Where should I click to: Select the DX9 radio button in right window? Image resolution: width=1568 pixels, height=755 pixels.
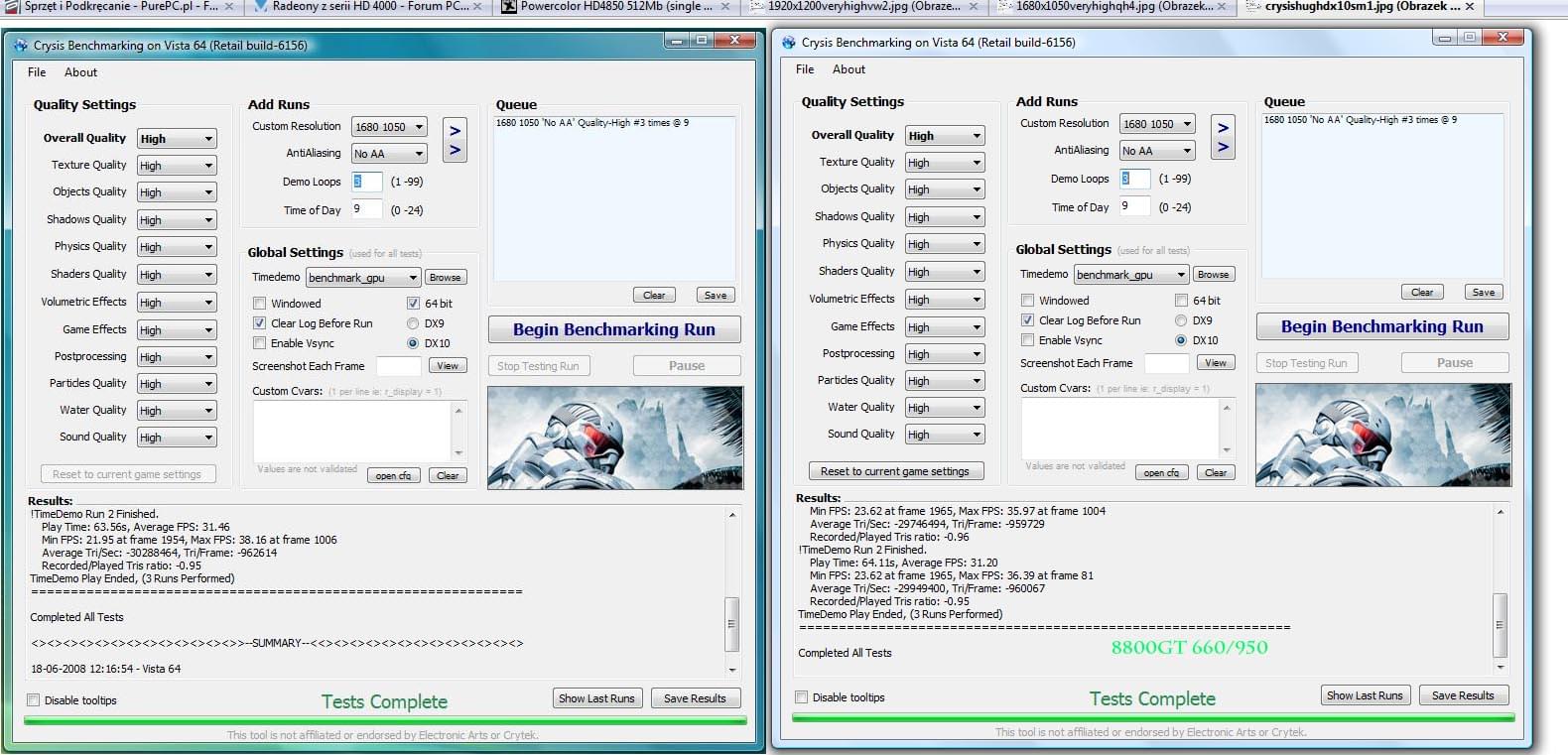coord(1181,320)
